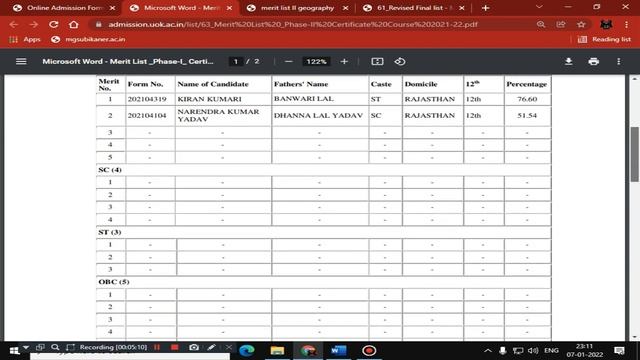Open Microsoft Edge from the taskbar
Screen dimensions: 640x360
click(x=247, y=351)
